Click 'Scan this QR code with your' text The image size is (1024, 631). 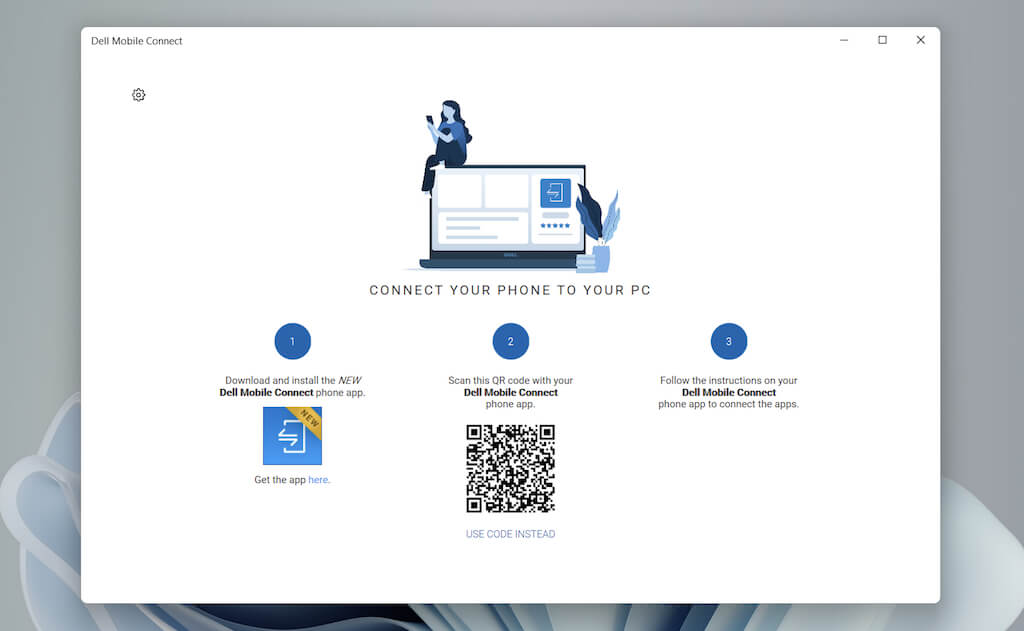tap(510, 380)
